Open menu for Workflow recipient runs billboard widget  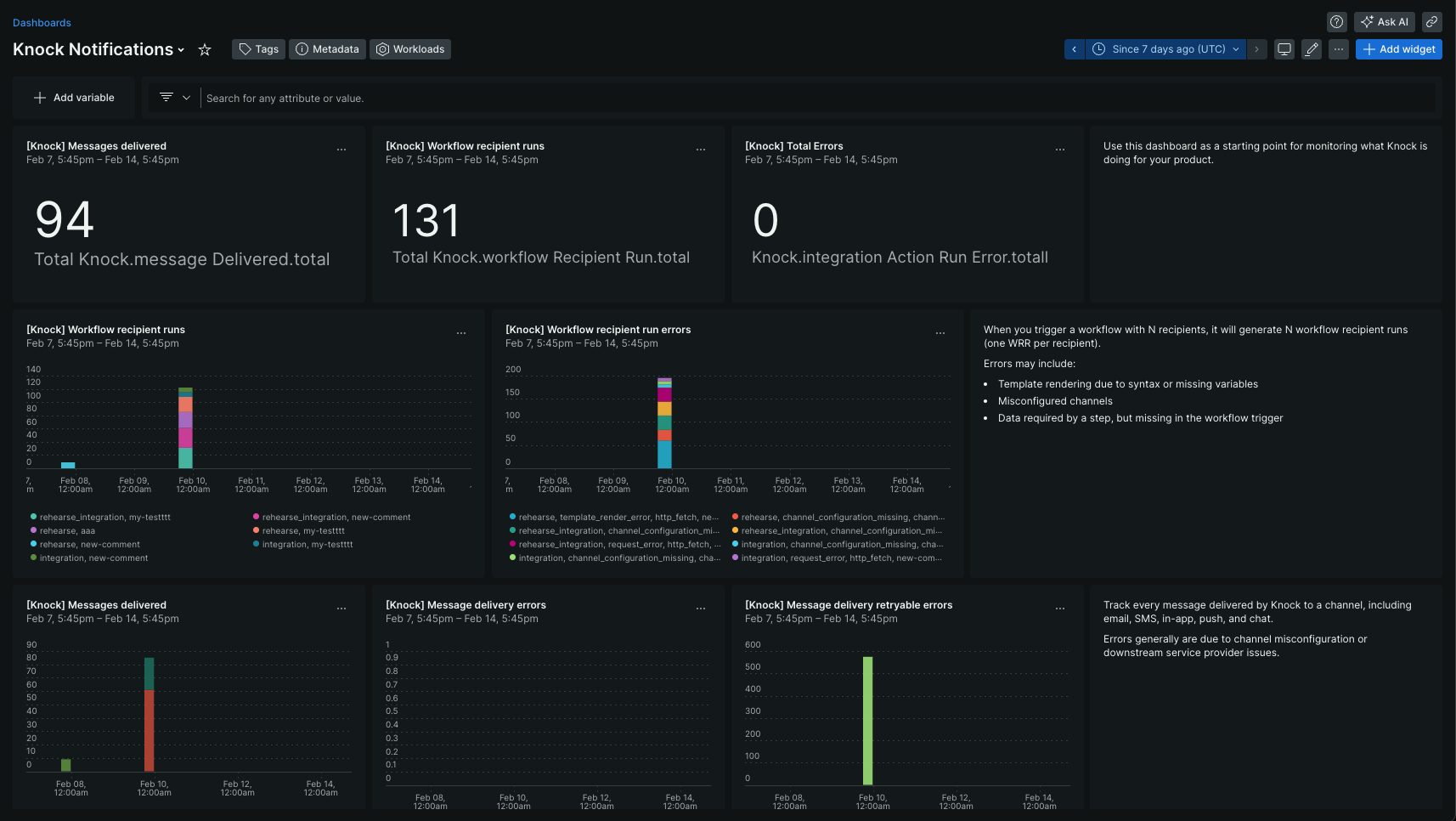pos(701,150)
